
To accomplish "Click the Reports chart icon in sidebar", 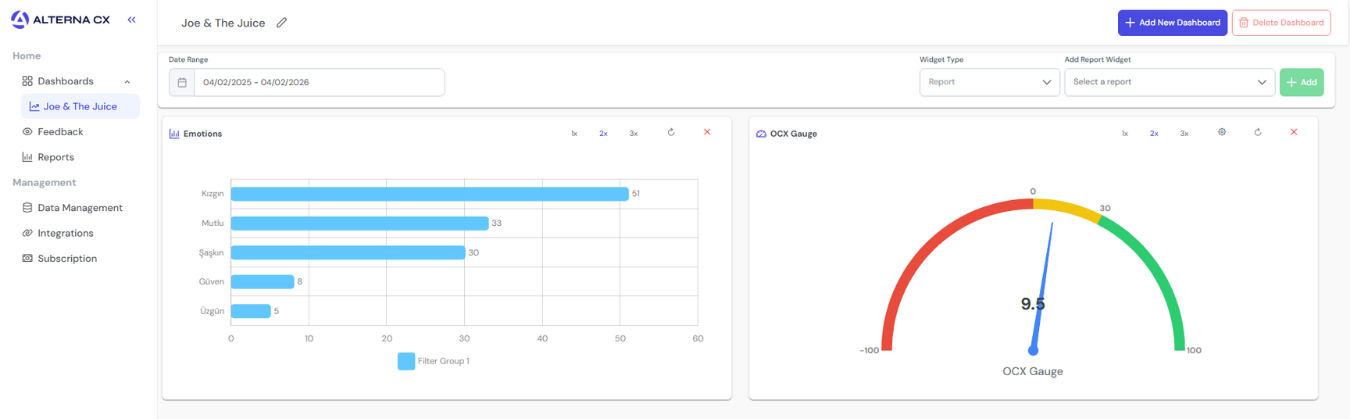I will [28, 157].
